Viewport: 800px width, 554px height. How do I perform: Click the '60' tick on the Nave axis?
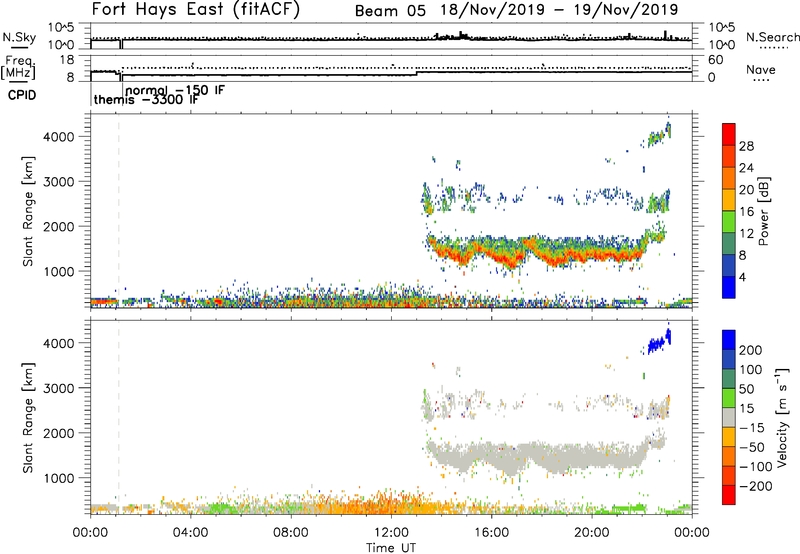(x=715, y=60)
